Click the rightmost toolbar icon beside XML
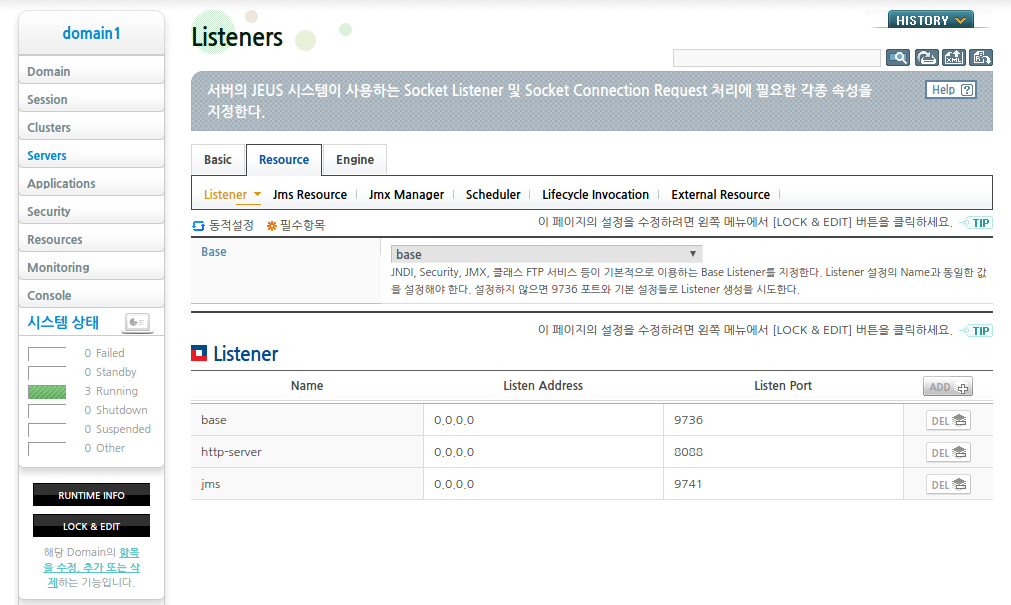 coord(981,58)
